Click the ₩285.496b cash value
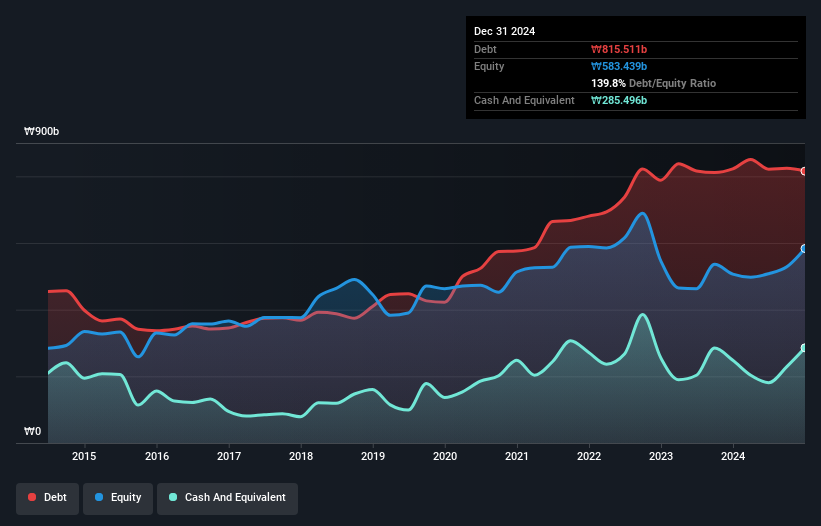This screenshot has width=821, height=526. point(619,100)
